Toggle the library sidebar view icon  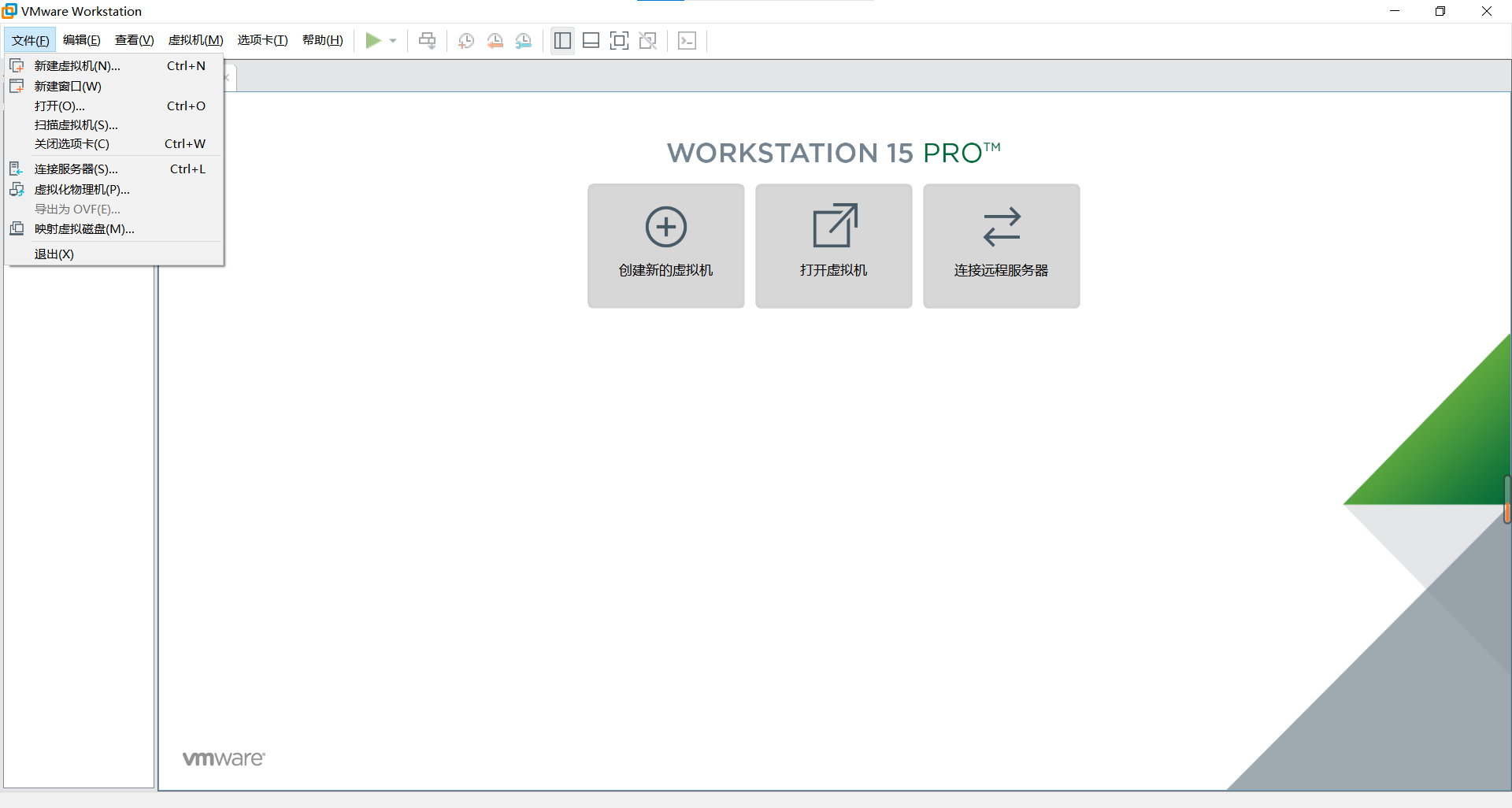tap(562, 41)
